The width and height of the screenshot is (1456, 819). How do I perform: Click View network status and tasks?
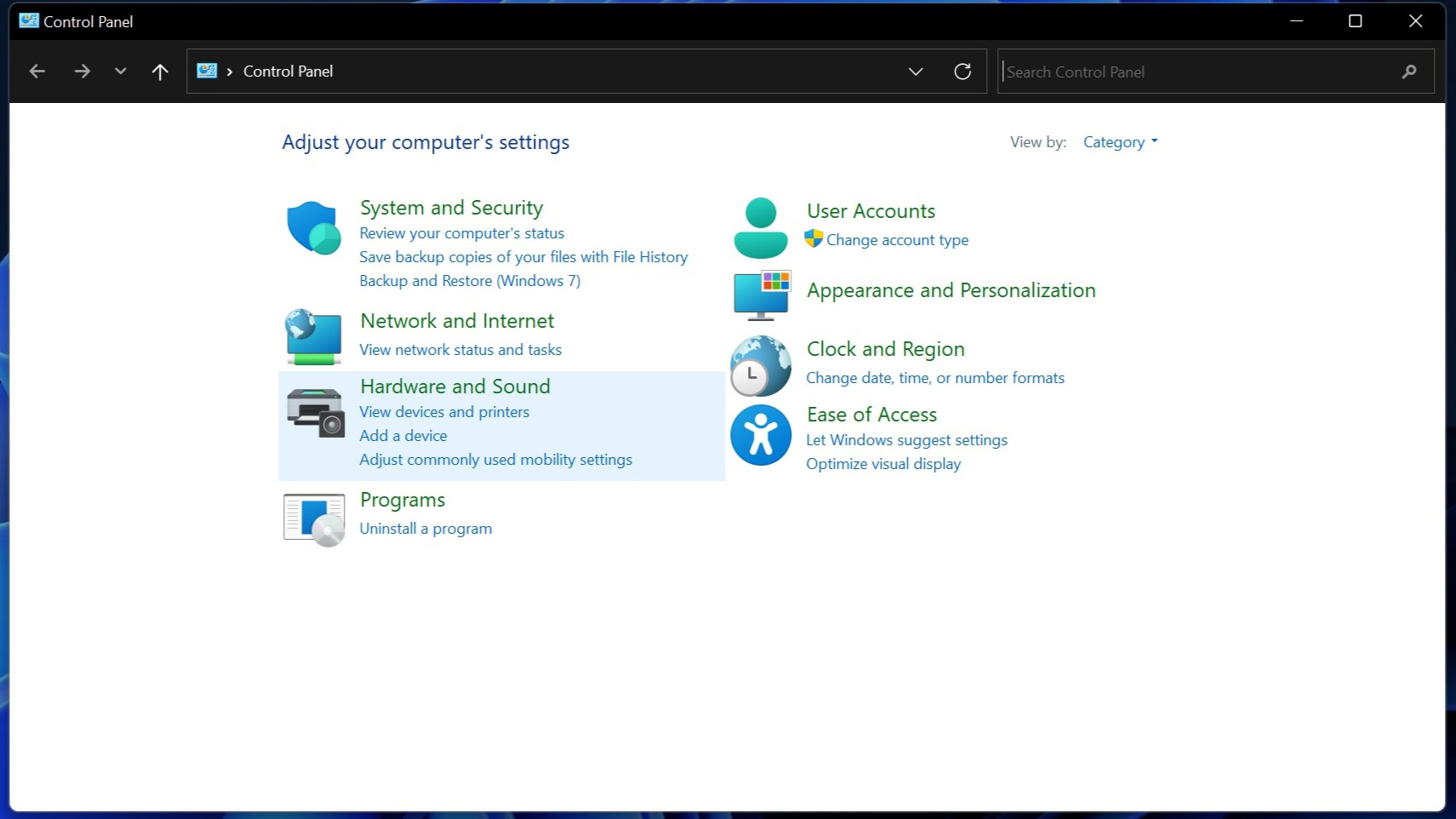point(460,350)
